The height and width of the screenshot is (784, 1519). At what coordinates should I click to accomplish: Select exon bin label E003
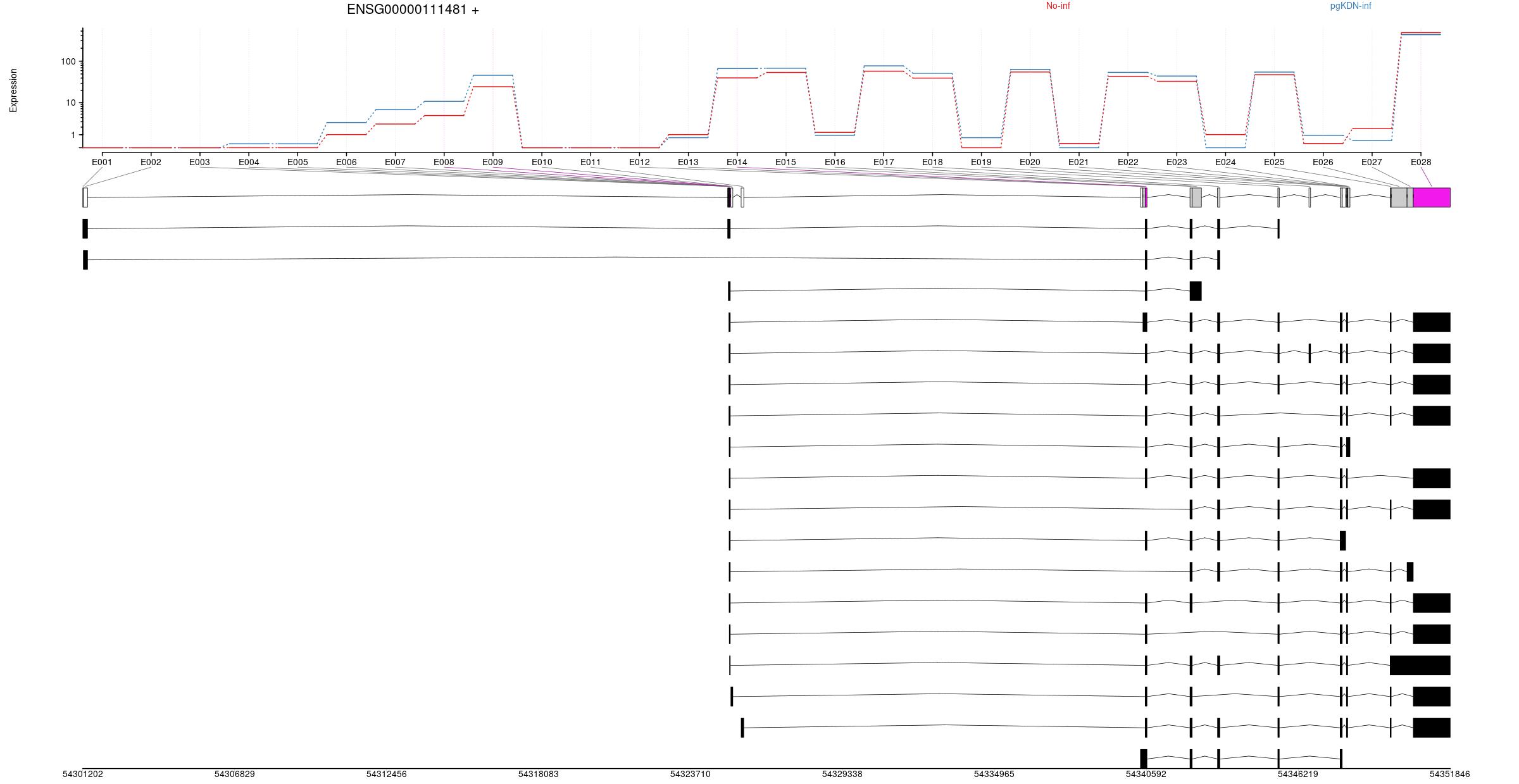pos(199,162)
